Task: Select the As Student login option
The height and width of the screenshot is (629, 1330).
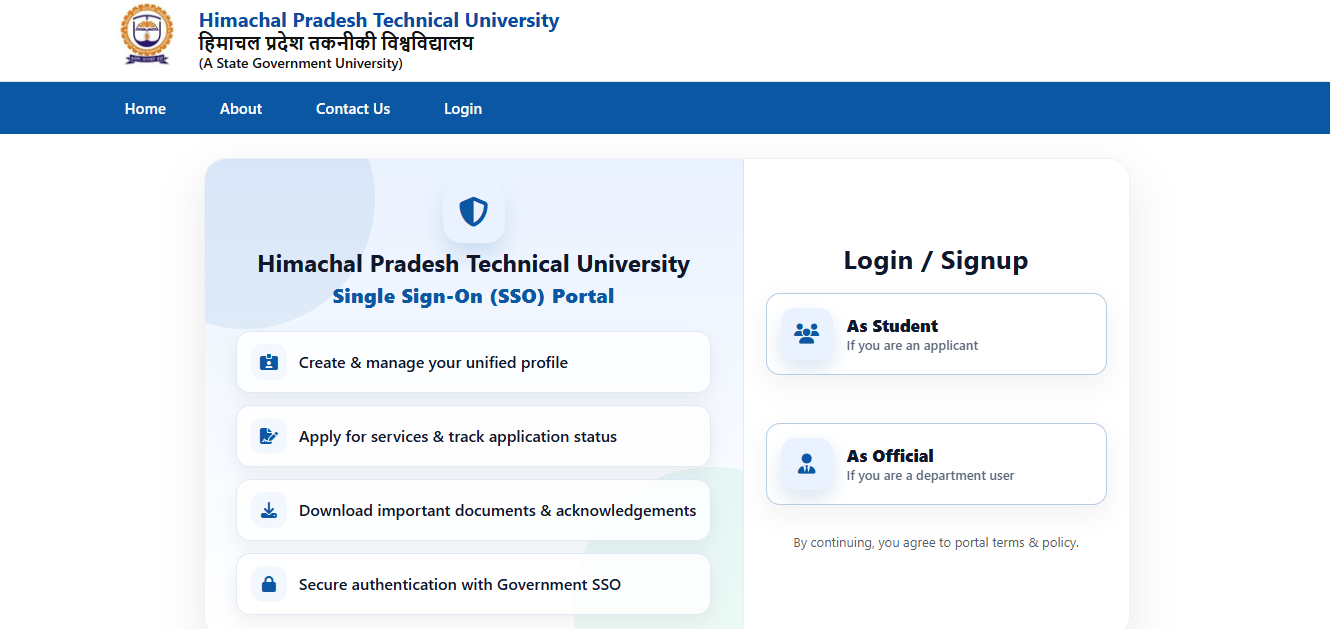Action: (936, 334)
